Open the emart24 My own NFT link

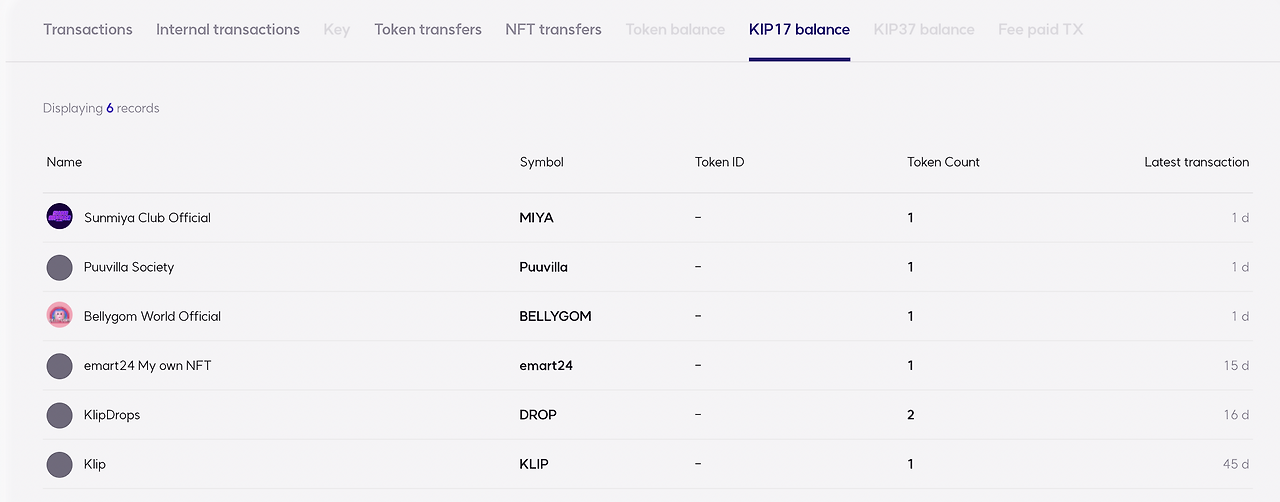(147, 366)
